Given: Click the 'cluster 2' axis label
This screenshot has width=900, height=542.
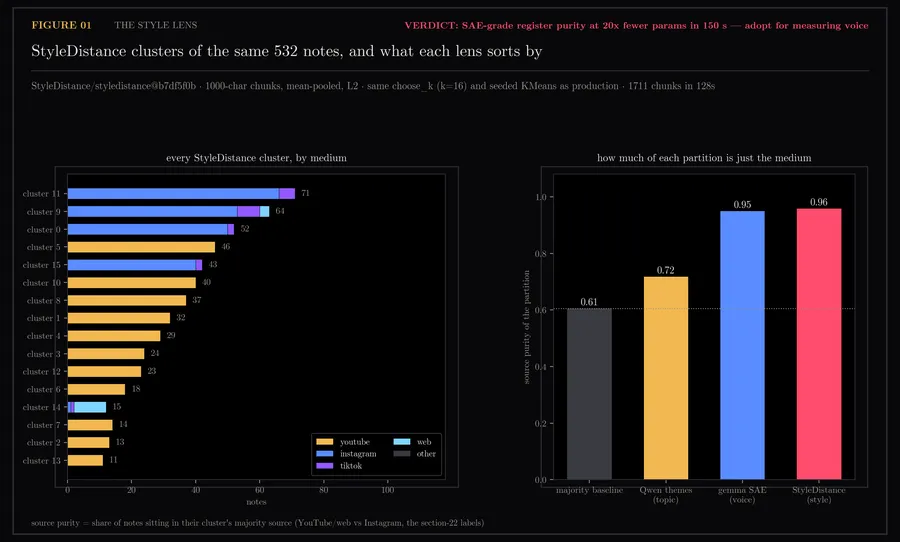Looking at the screenshot, I should tap(43, 443).
